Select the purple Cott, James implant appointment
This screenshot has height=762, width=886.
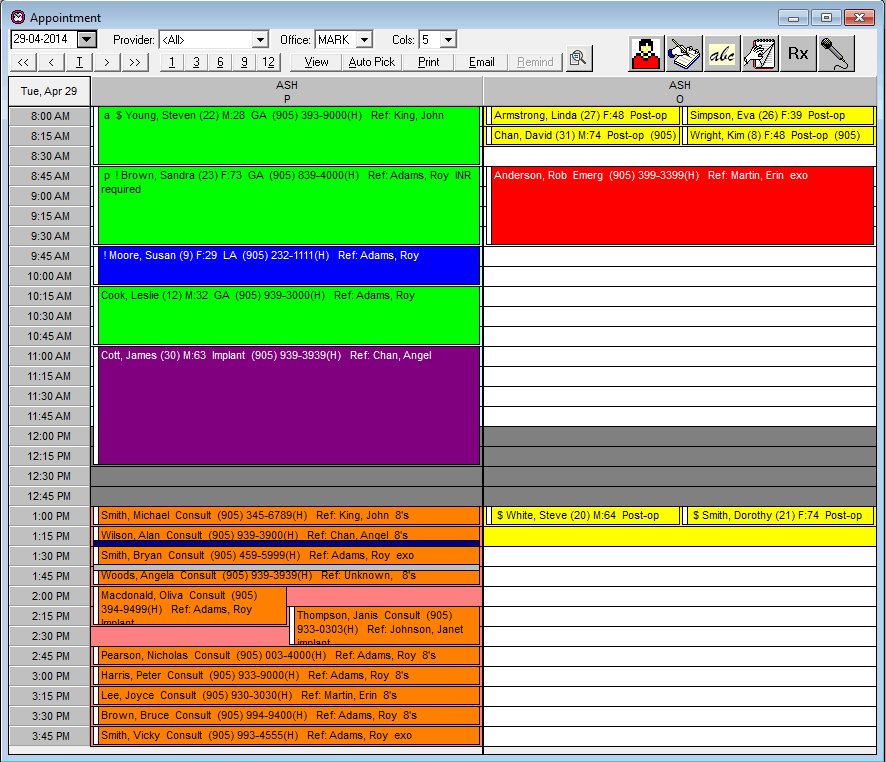(x=289, y=406)
